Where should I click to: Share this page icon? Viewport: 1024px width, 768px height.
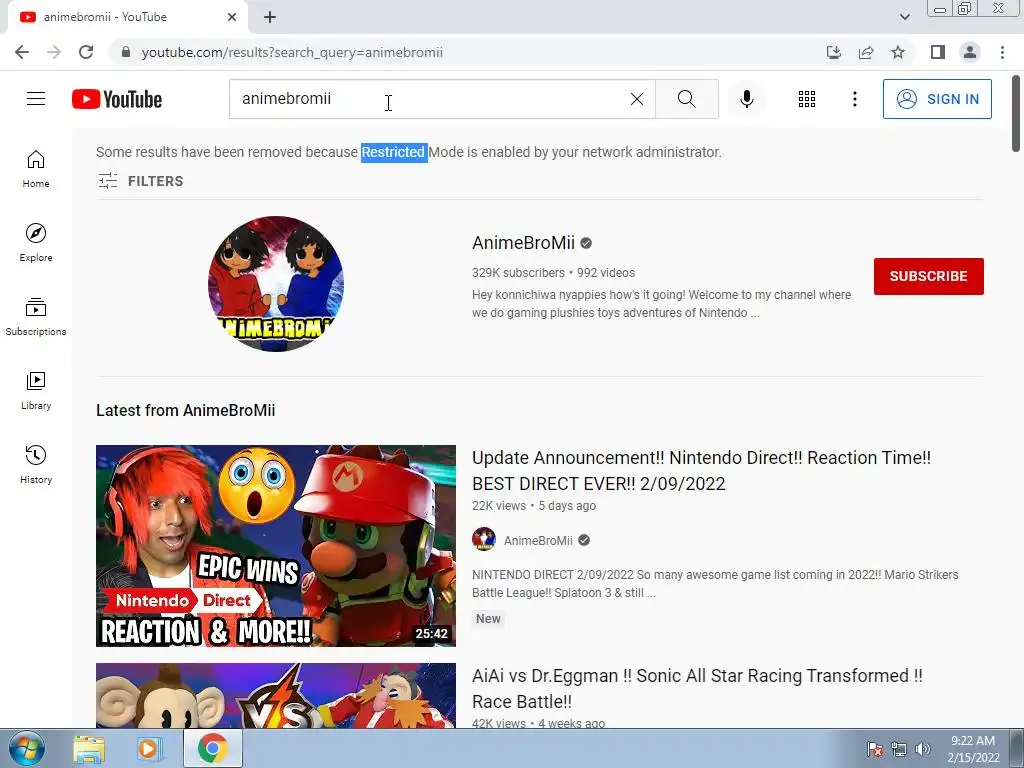(x=866, y=52)
